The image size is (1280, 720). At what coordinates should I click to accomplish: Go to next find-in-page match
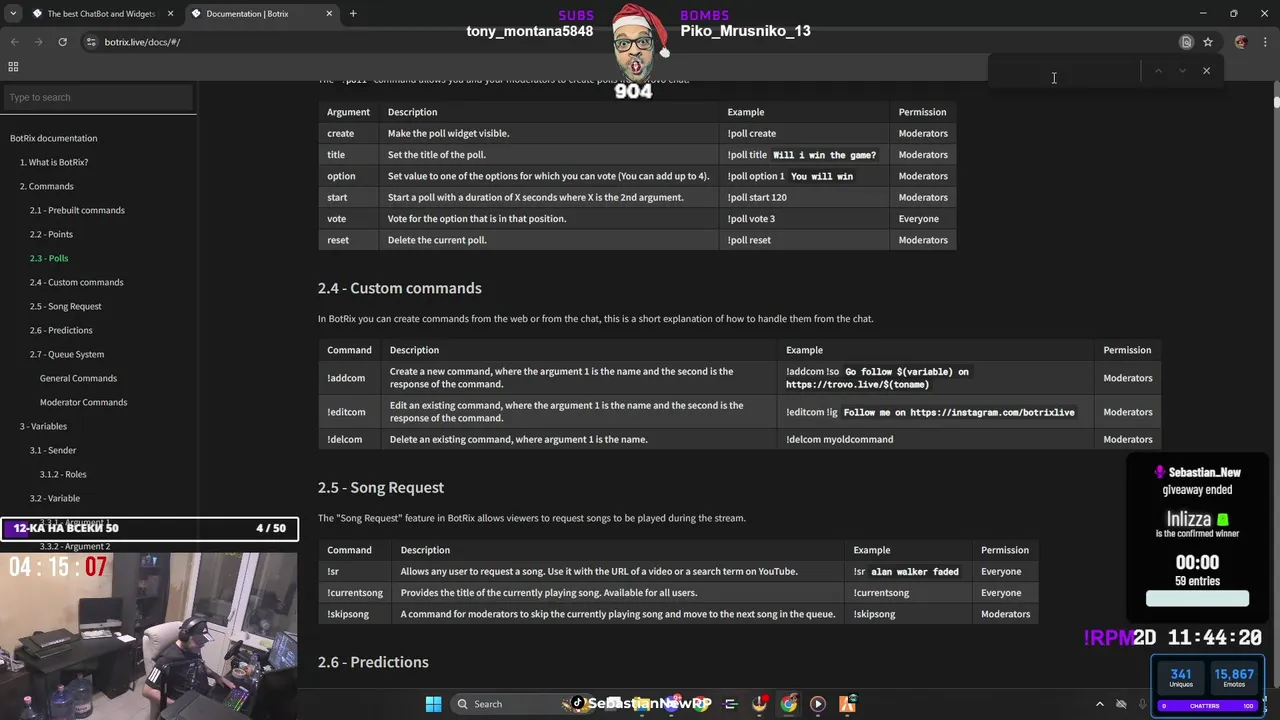tap(1182, 71)
